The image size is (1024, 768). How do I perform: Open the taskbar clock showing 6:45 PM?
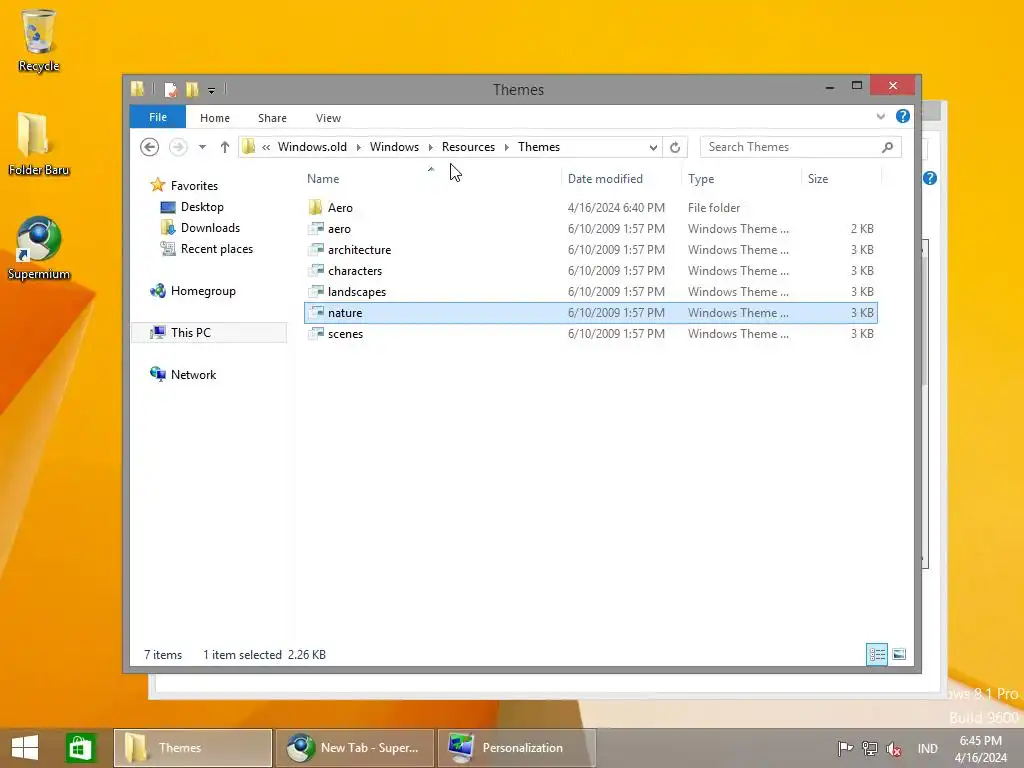click(x=980, y=749)
